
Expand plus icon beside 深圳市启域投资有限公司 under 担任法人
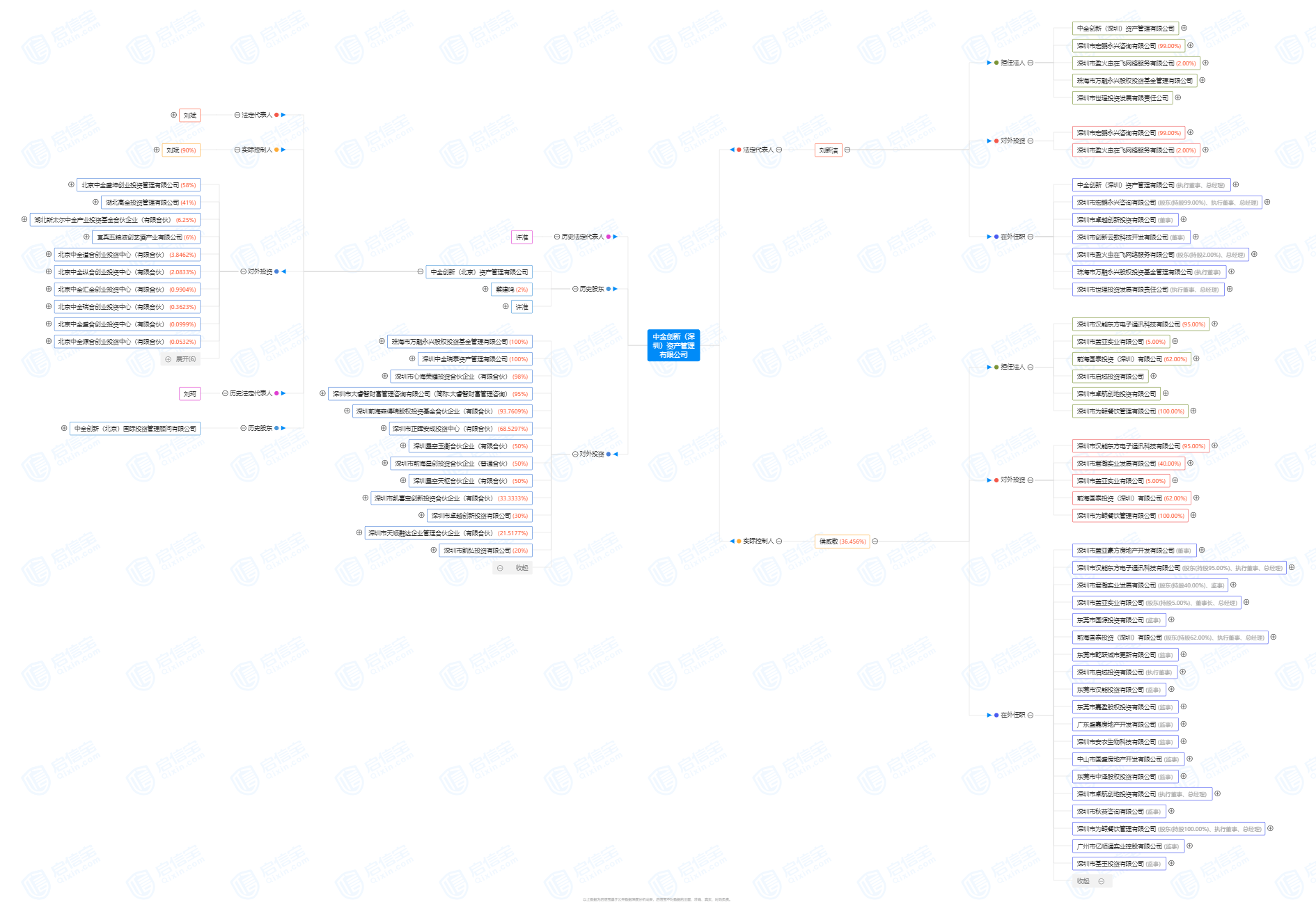(x=1154, y=376)
